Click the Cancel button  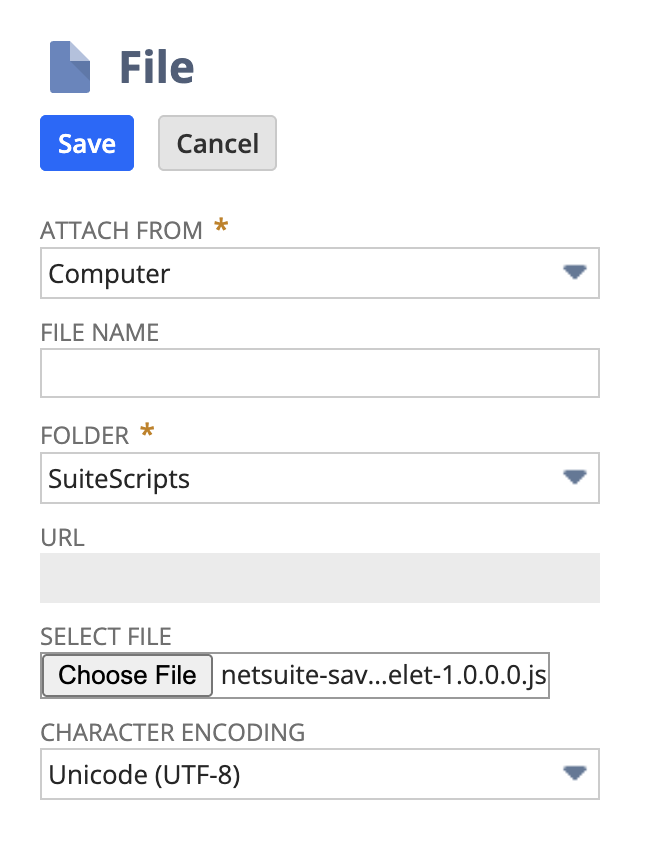tap(217, 143)
